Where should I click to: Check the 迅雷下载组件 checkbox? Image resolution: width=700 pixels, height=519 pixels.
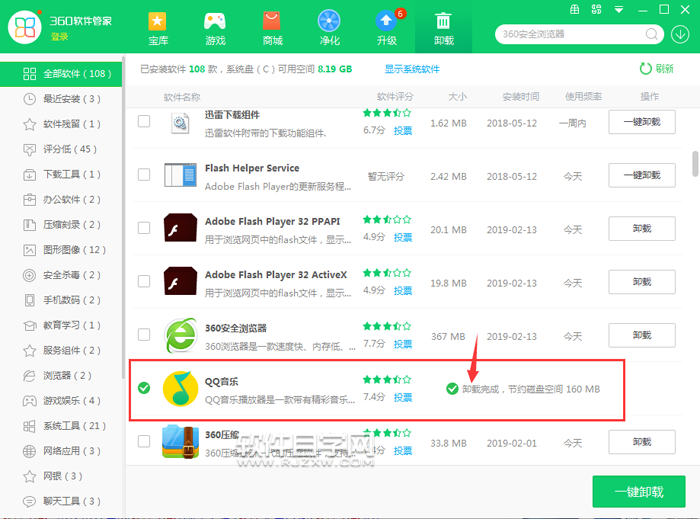pyautogui.click(x=144, y=121)
